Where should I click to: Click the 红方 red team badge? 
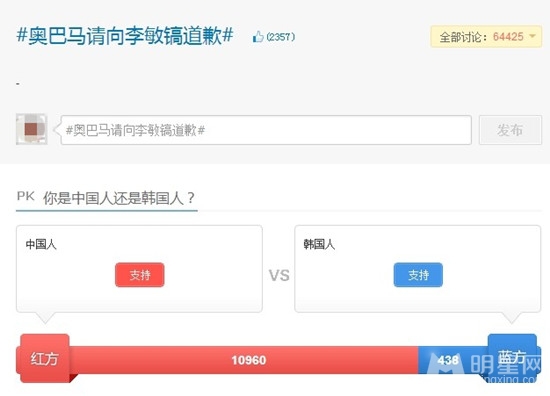45,358
